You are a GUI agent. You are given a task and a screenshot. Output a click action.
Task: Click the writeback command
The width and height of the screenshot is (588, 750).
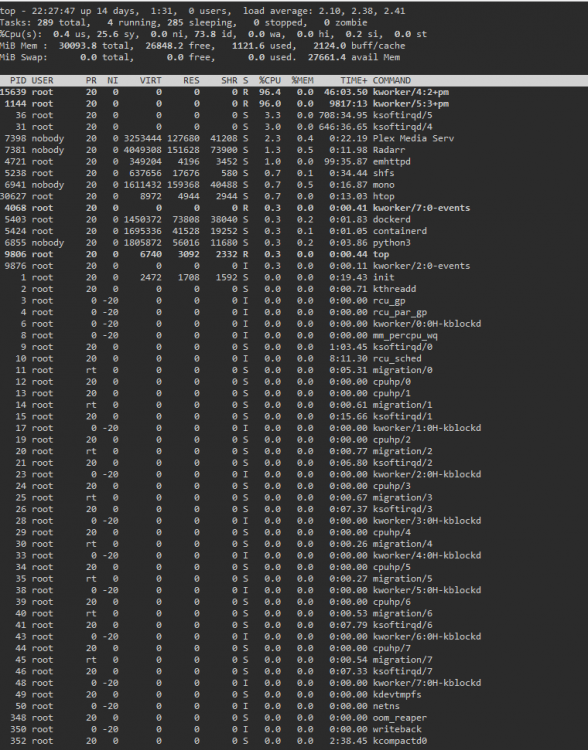[x=397, y=729]
